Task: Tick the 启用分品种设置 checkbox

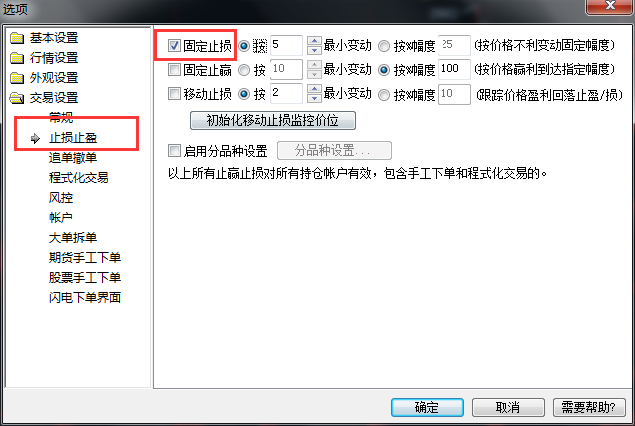Action: [174, 151]
